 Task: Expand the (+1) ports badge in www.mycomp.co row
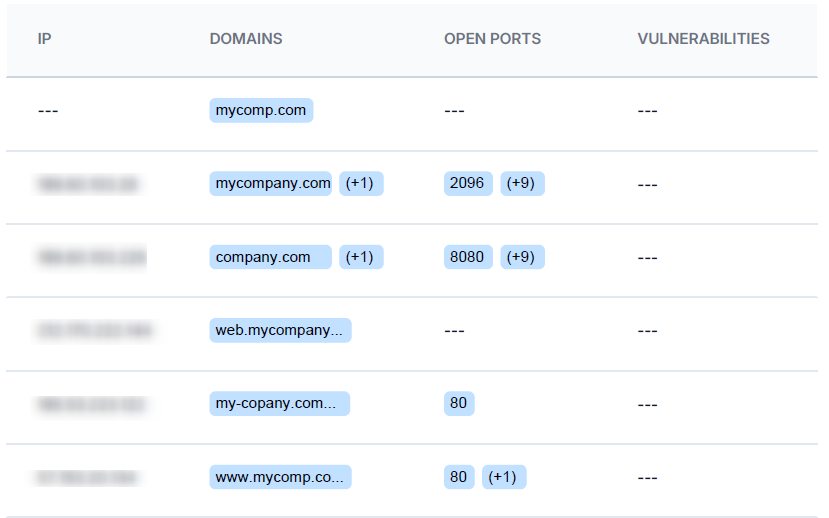coord(504,477)
